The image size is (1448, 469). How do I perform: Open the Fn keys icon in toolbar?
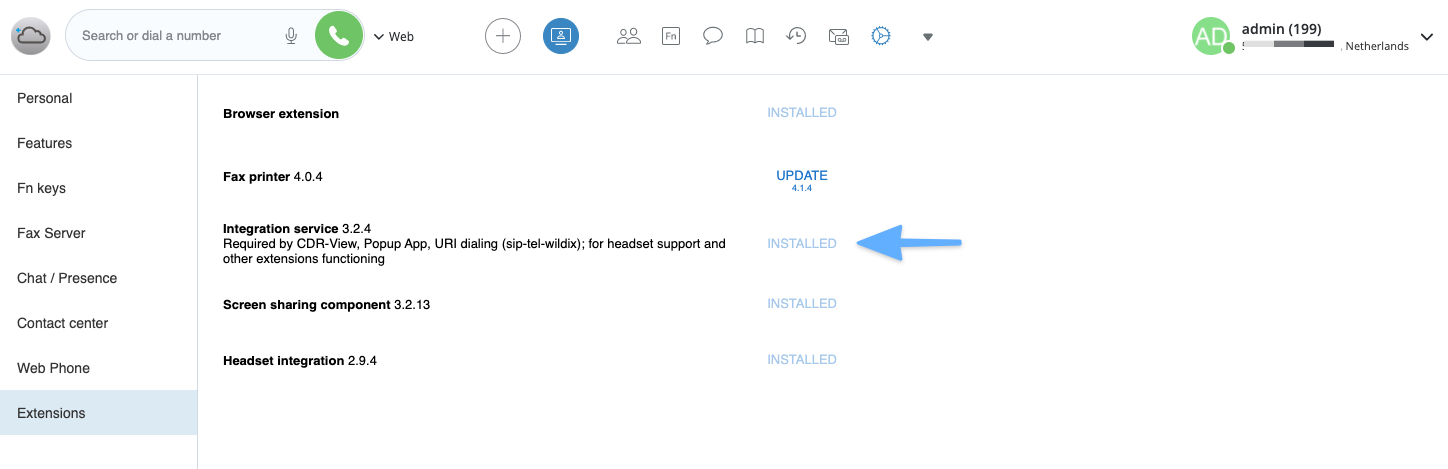pos(671,37)
